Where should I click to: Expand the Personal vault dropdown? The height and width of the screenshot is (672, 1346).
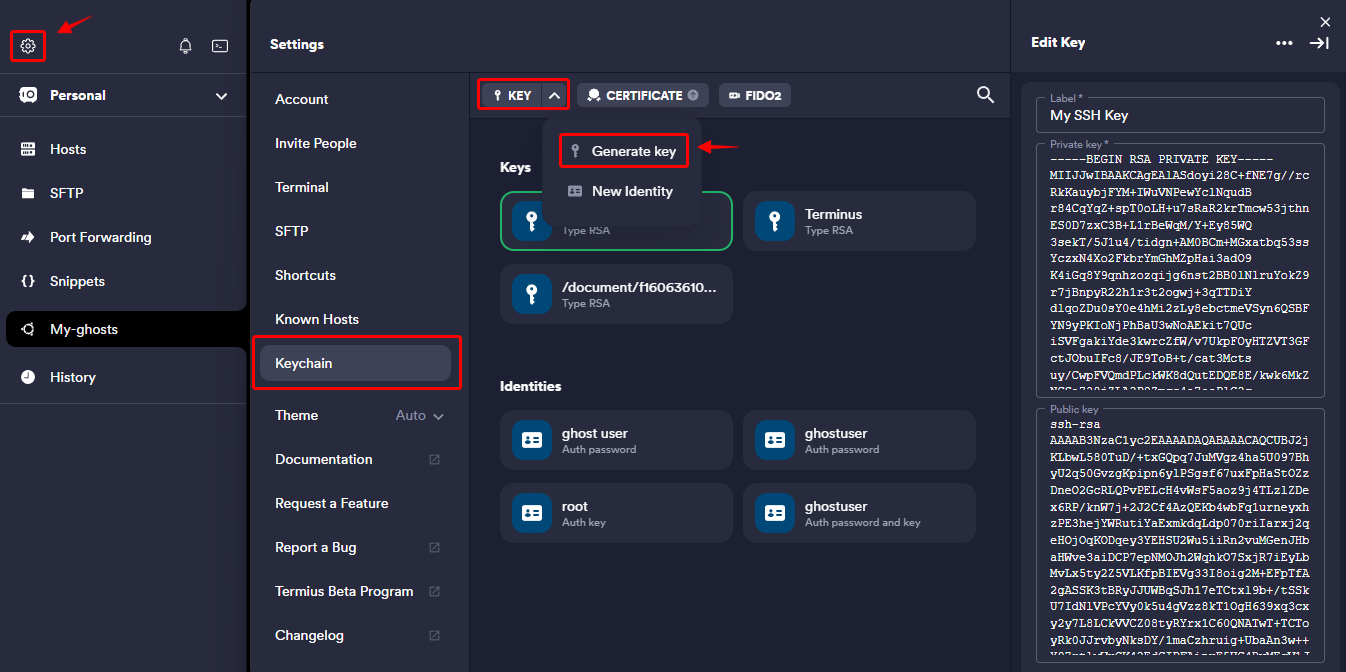[x=221, y=96]
